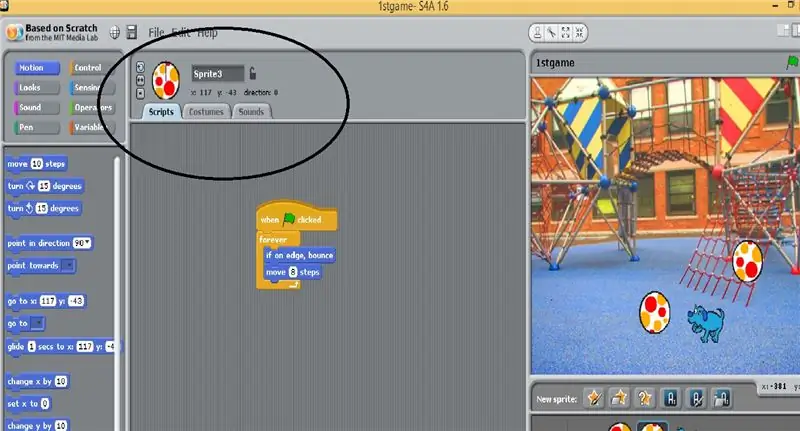800x431 pixels.
Task: Click the stage mouse 'x: -381' readout
Action: tap(774, 387)
